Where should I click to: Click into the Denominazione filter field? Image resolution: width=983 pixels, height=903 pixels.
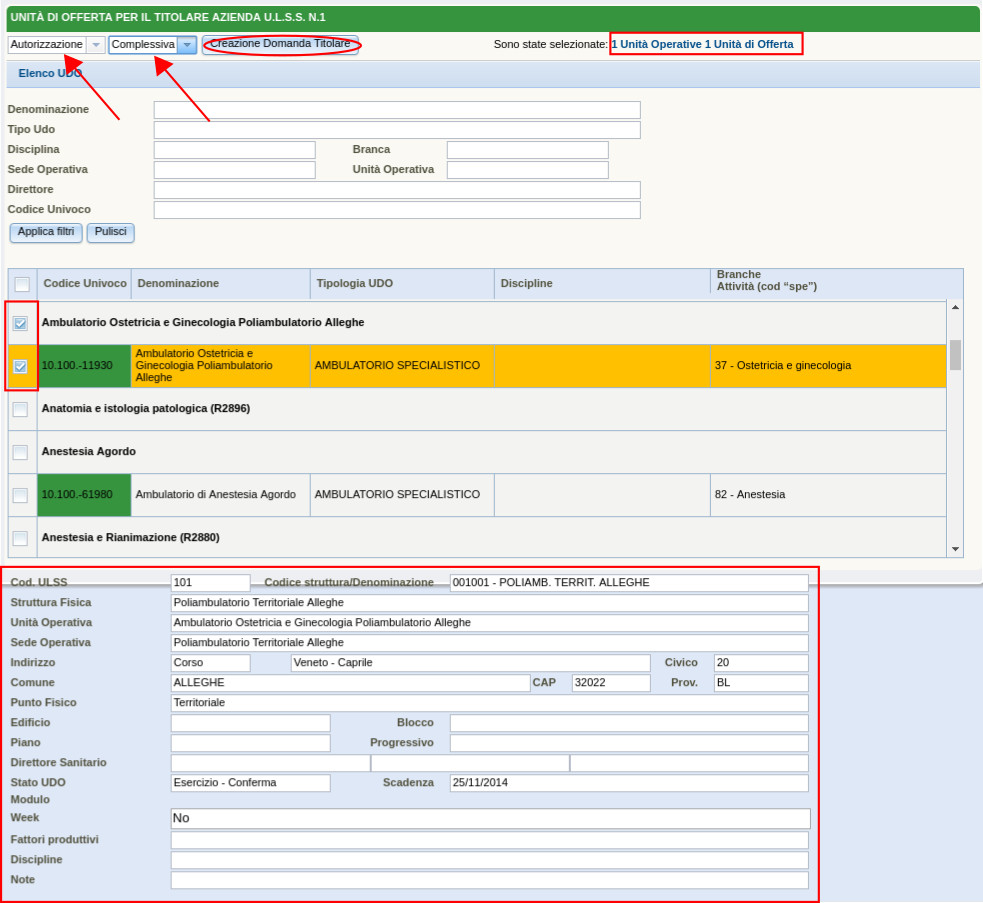(x=396, y=110)
